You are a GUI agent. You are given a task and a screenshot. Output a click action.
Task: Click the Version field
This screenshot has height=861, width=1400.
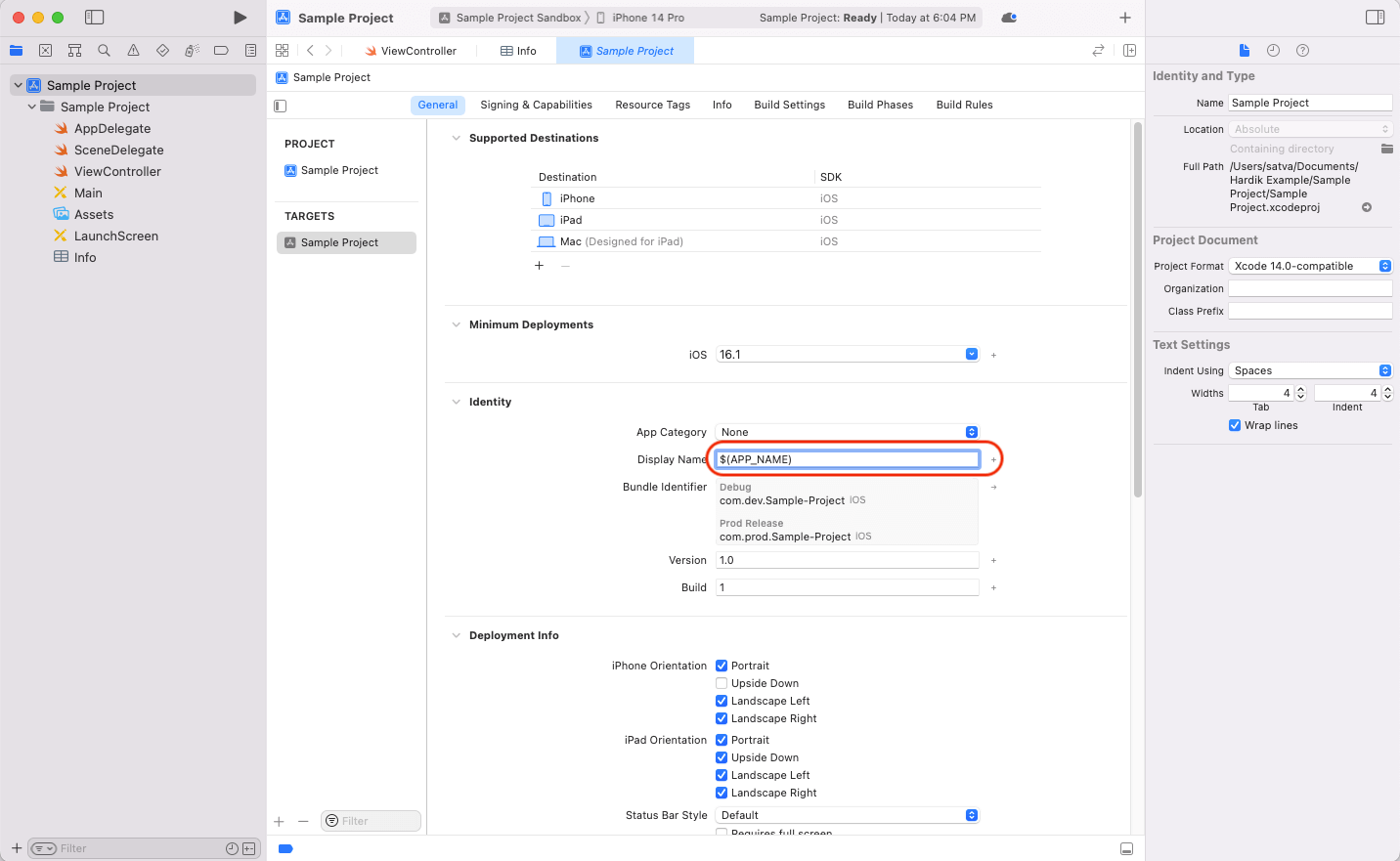[848, 560]
